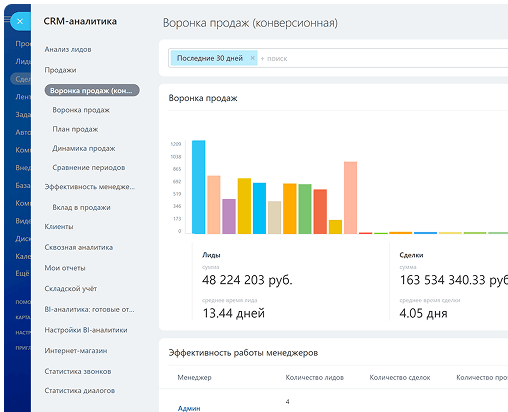508x412 pixels.
Task: Click the tallest blue bar in chart
Action: (199, 187)
